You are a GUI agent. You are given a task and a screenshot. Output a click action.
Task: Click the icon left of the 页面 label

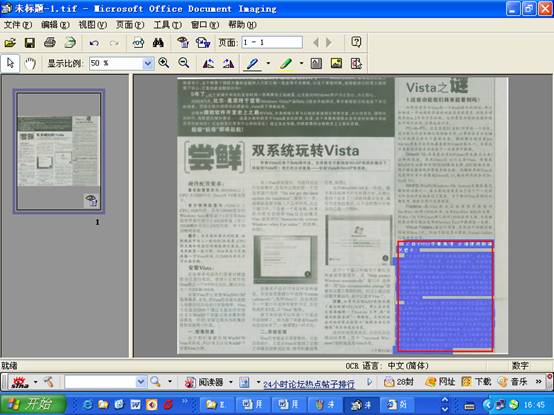(203, 43)
